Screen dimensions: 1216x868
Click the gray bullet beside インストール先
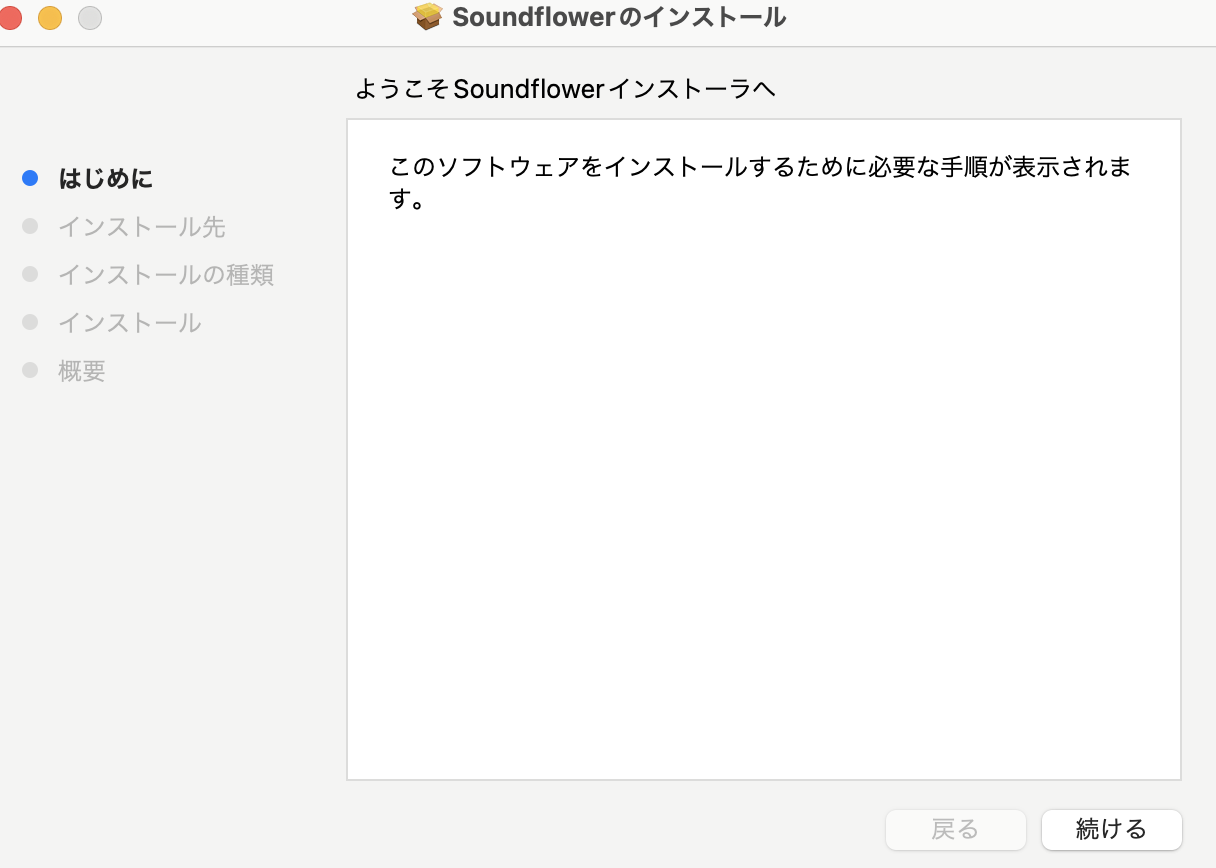pos(30,227)
